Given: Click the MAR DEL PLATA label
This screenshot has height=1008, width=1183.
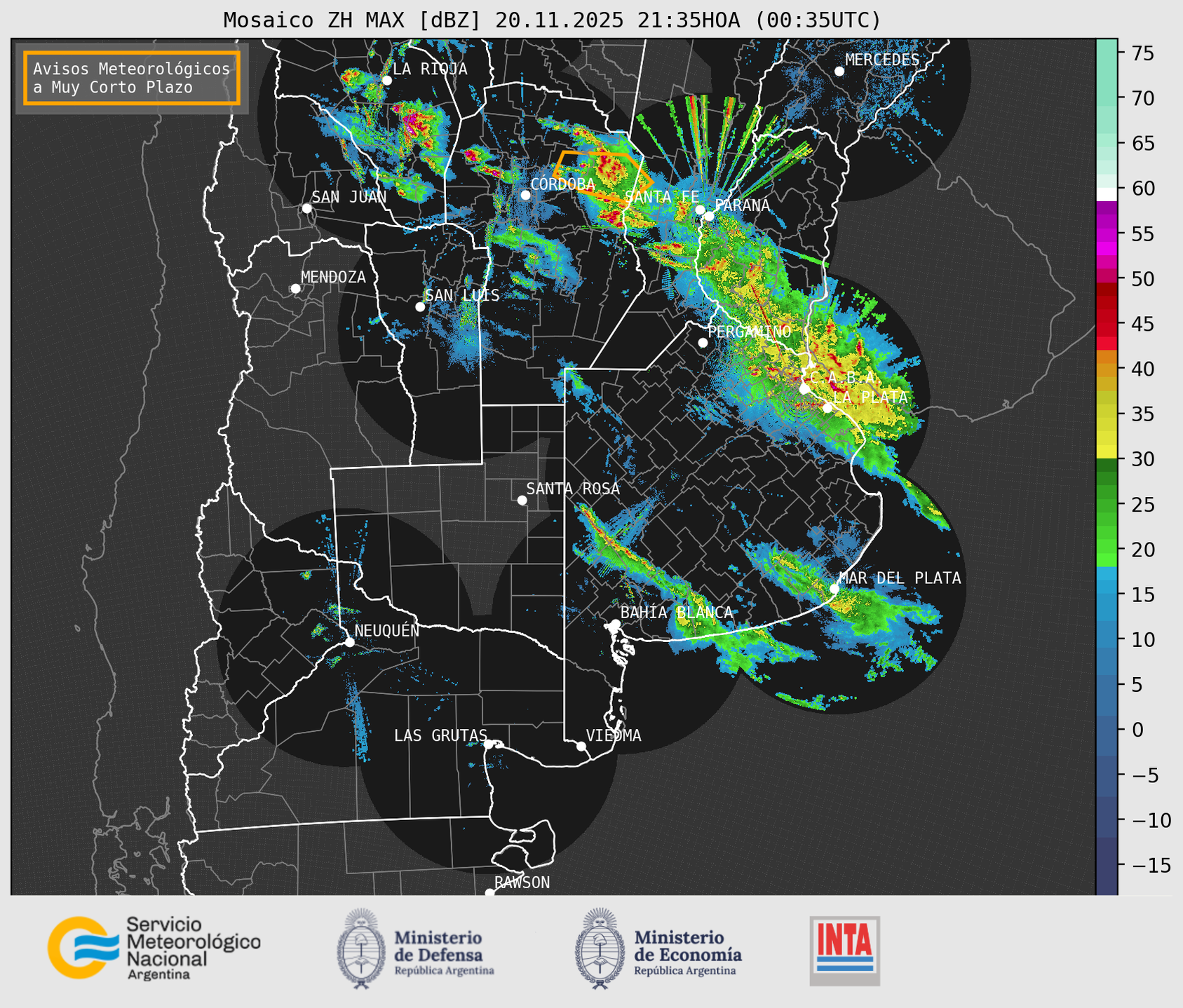Looking at the screenshot, I should click(900, 578).
